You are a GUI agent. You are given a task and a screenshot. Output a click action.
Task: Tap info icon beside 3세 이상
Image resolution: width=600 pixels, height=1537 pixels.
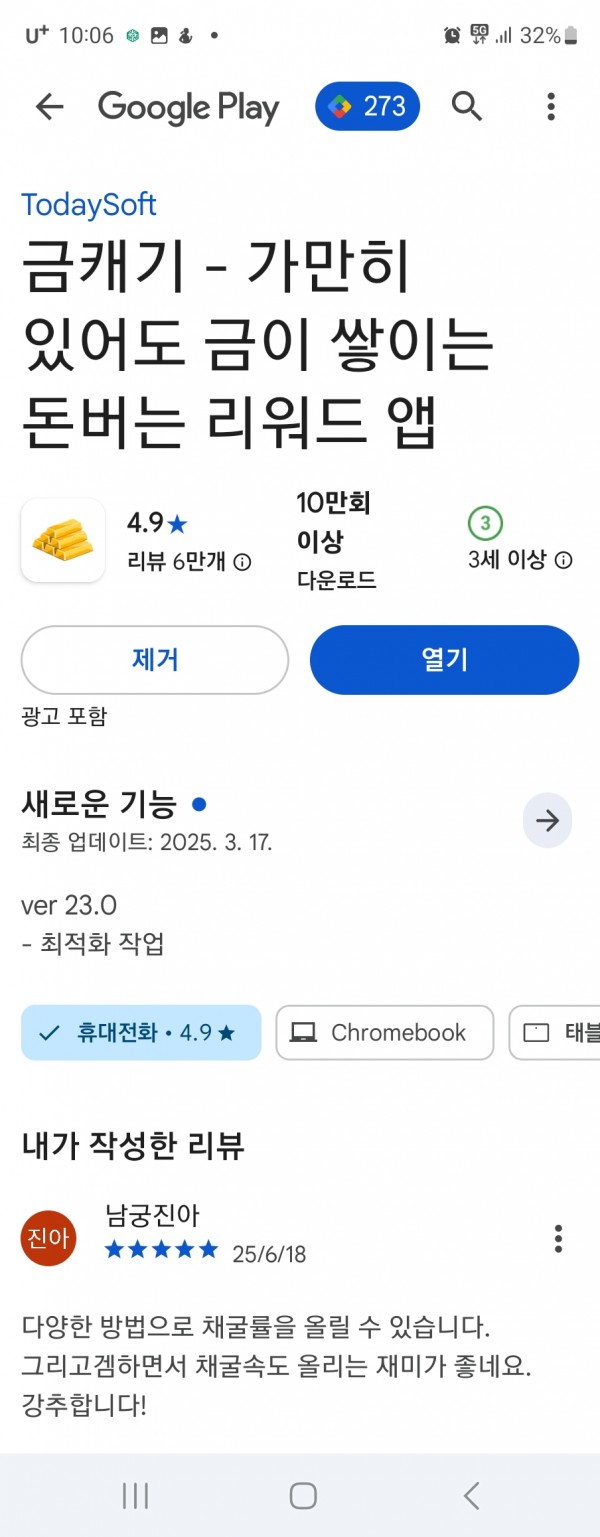[564, 560]
